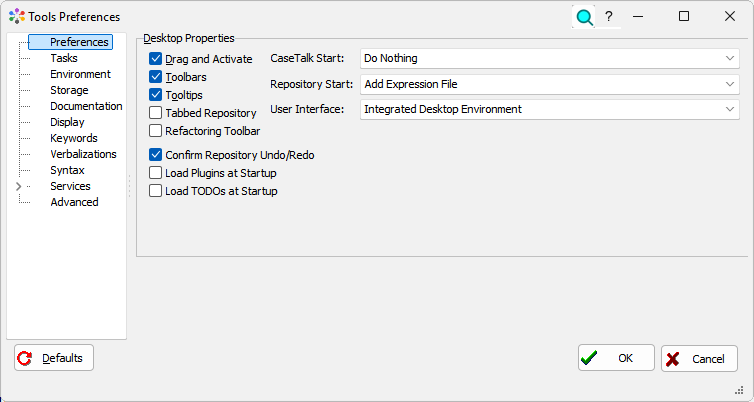Go to the Storage preferences section

[x=69, y=90]
